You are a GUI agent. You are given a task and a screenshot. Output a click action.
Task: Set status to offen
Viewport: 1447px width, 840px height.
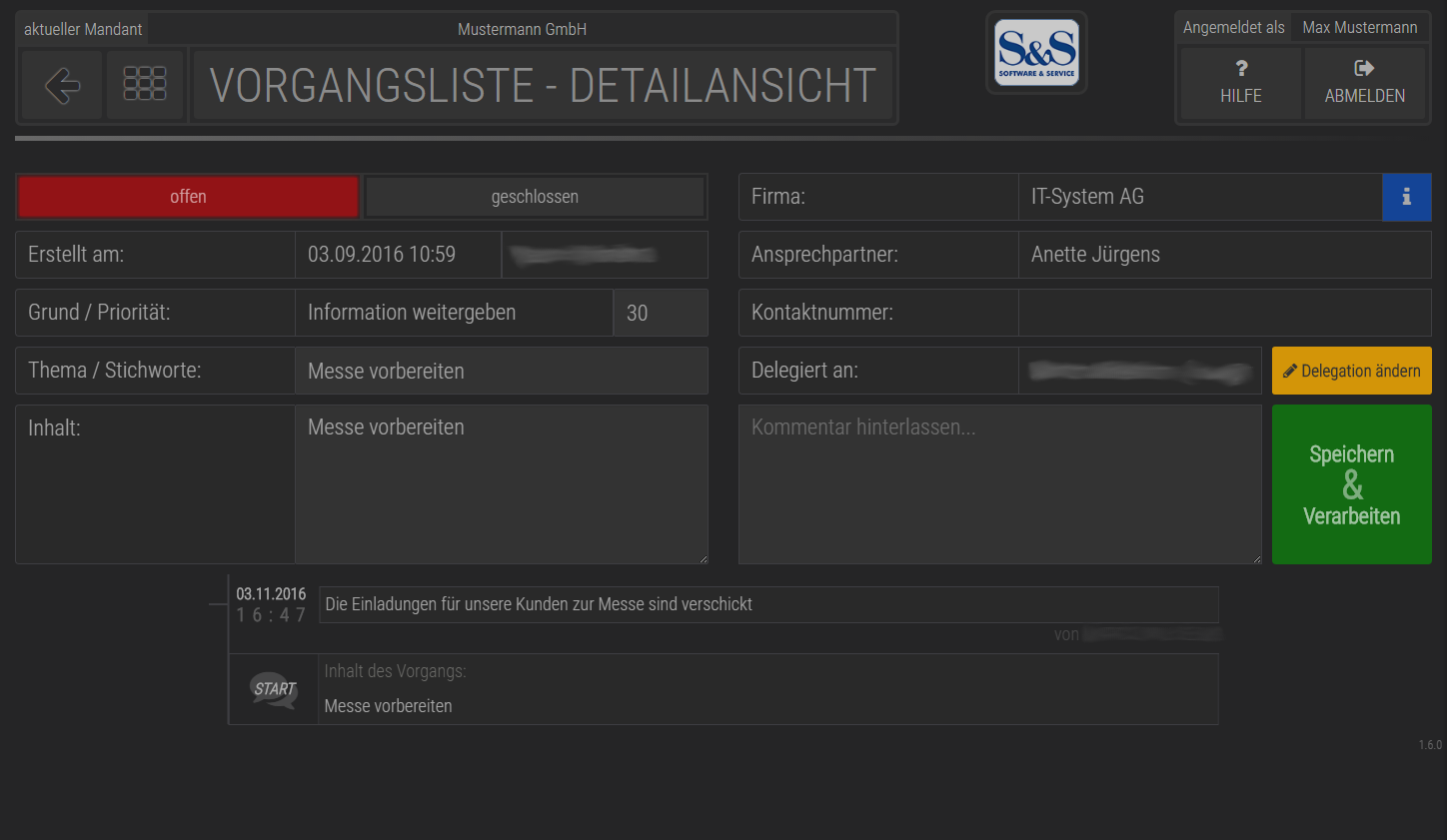(188, 197)
